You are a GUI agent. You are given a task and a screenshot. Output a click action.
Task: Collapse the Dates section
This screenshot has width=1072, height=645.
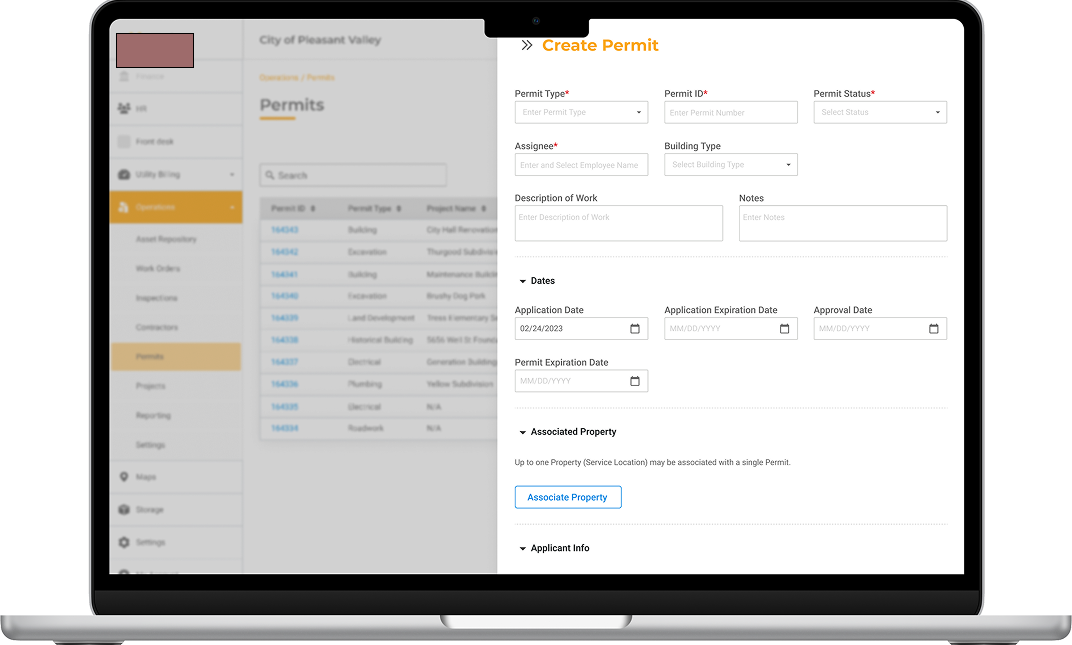click(x=521, y=281)
